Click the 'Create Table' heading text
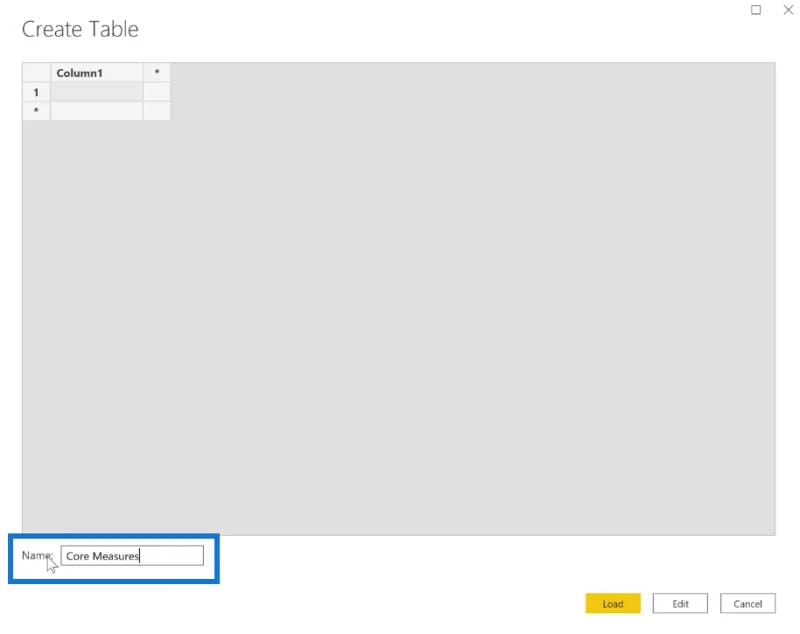The height and width of the screenshot is (634, 800). pyautogui.click(x=80, y=29)
